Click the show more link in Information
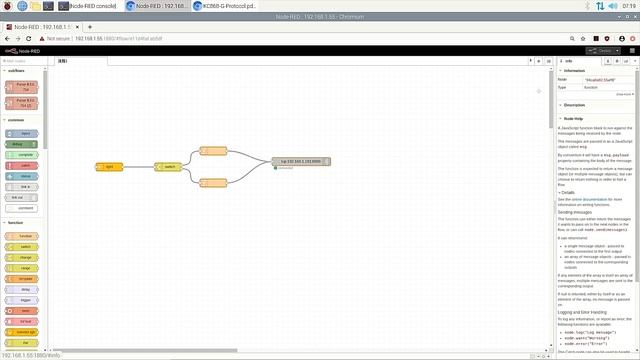 [x=624, y=94]
